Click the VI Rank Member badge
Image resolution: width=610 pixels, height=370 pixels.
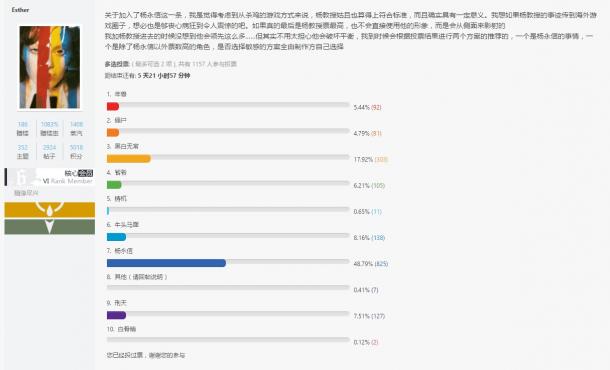(49, 177)
